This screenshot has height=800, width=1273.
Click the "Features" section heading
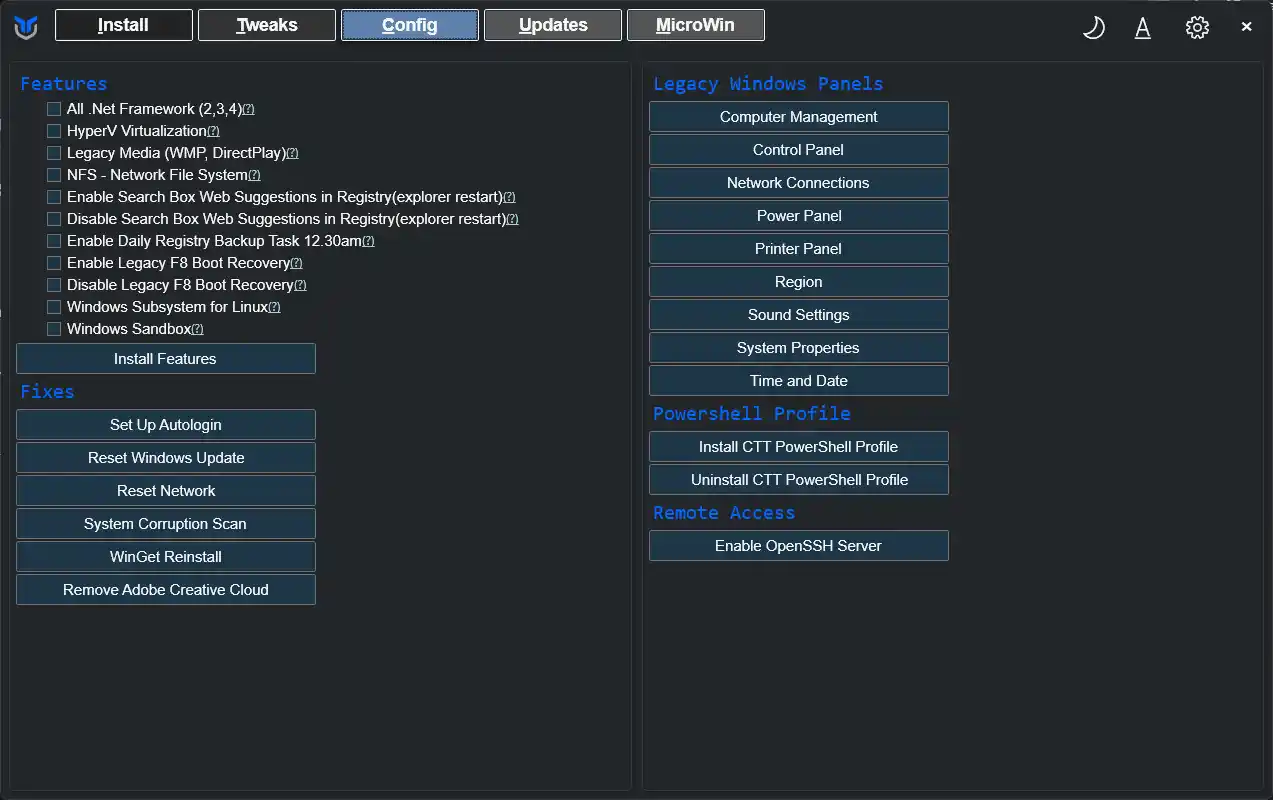pos(63,84)
